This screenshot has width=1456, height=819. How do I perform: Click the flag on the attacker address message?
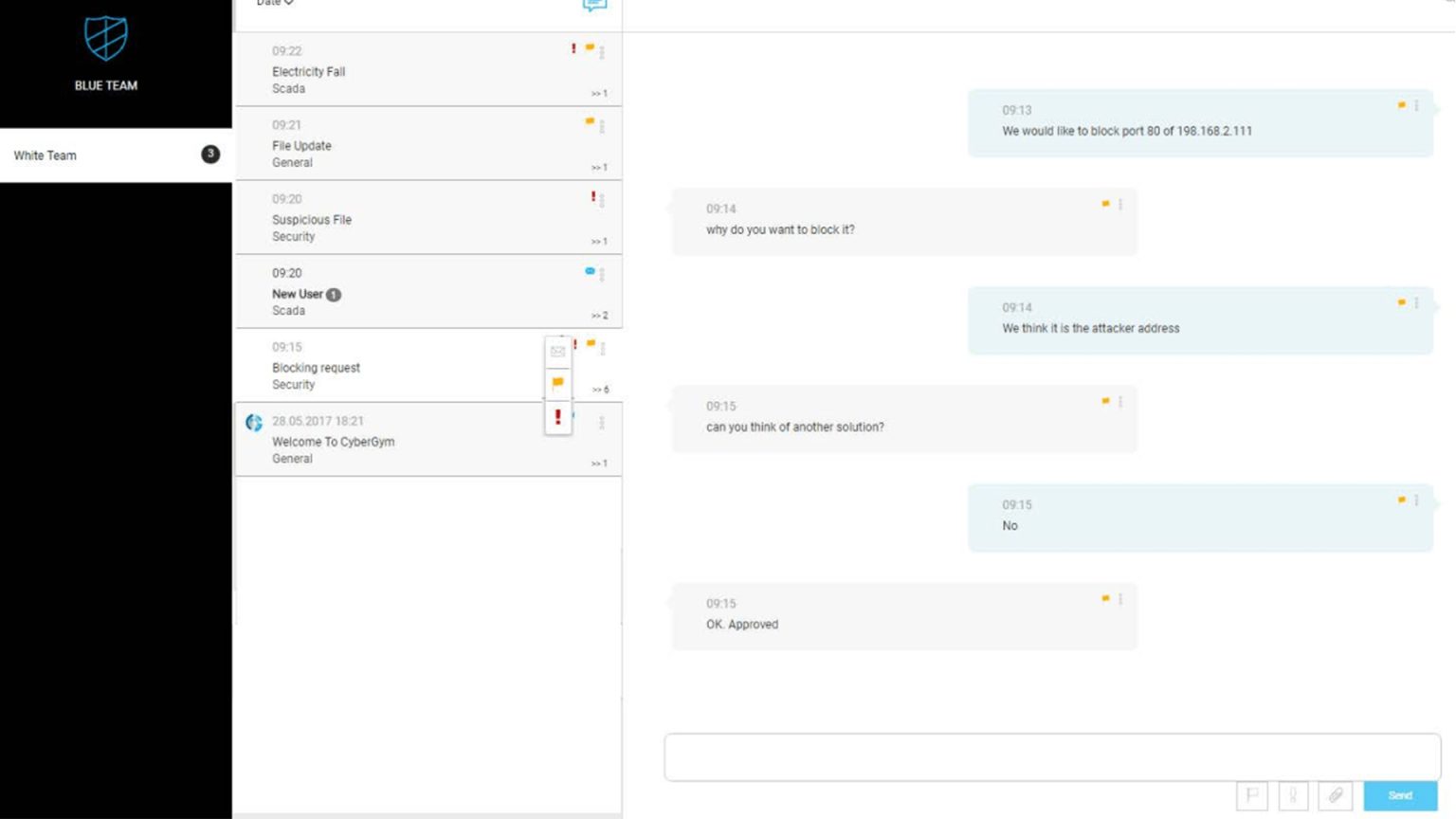click(x=1401, y=302)
